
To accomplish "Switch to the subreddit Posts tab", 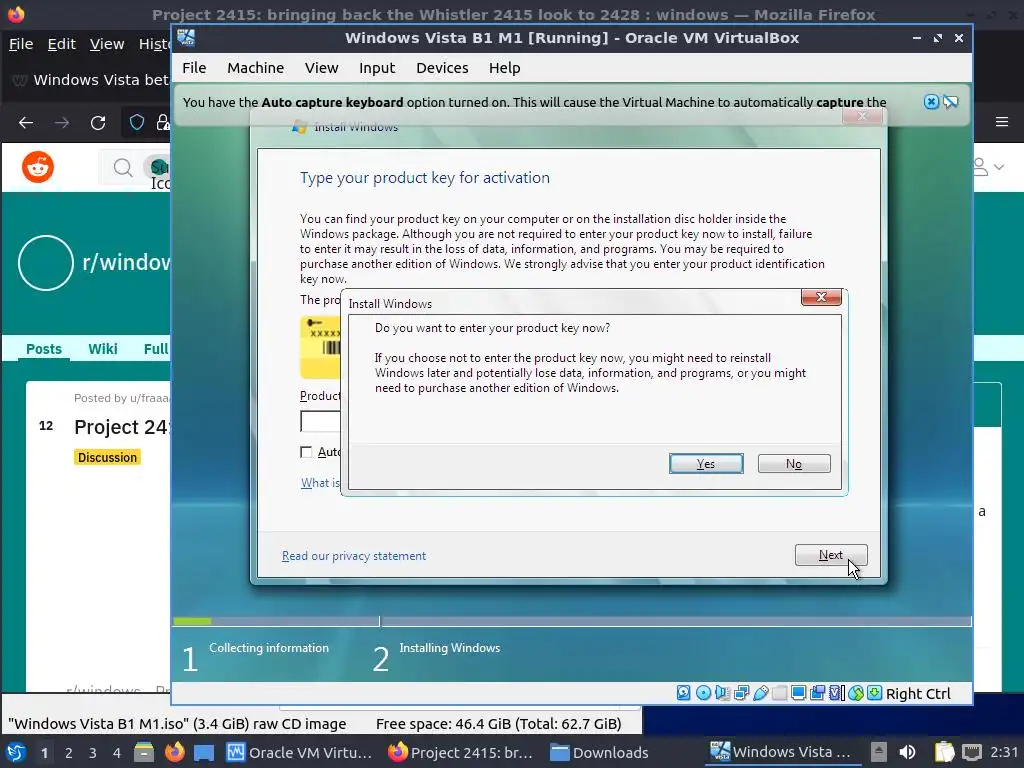I will coord(44,349).
